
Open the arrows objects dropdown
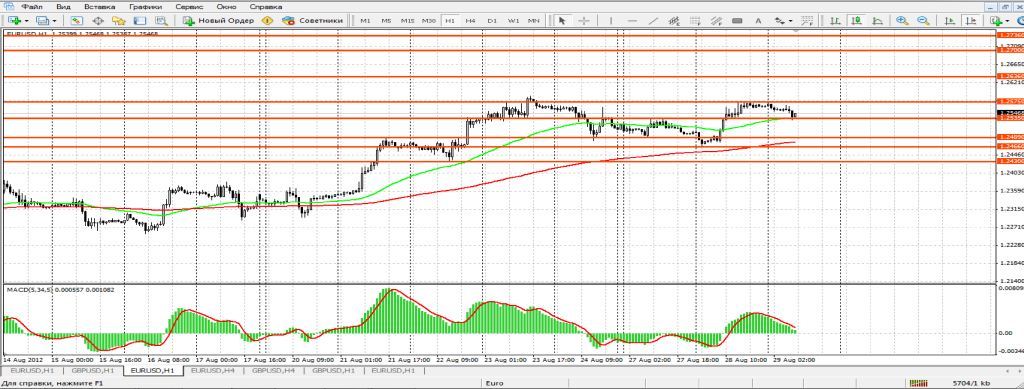coord(791,21)
